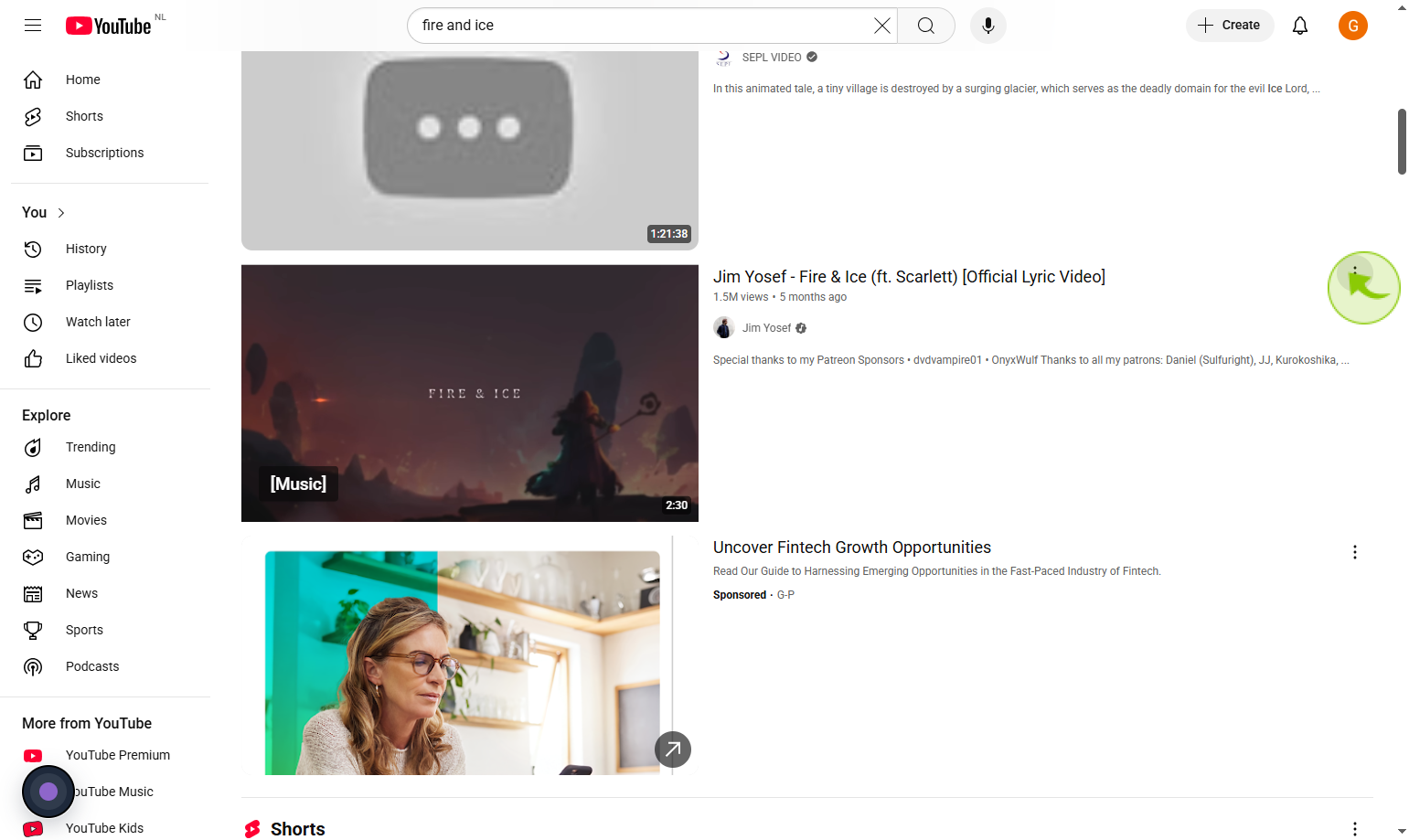Click Jim Yosef channel avatar
1409x840 pixels.
(724, 327)
